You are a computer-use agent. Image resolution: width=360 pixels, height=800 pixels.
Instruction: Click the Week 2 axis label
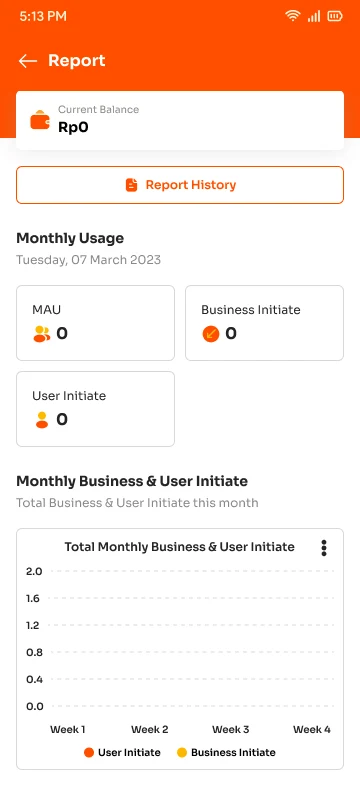pyautogui.click(x=149, y=730)
